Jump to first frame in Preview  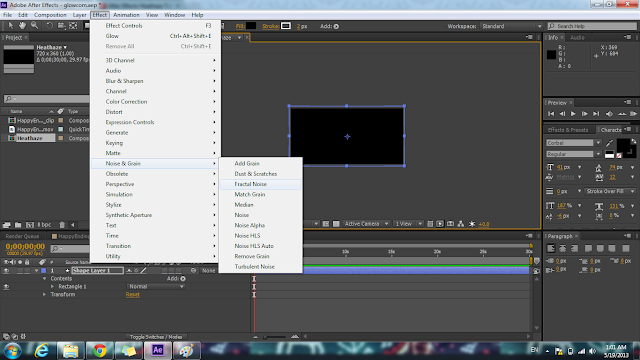pyautogui.click(x=551, y=114)
